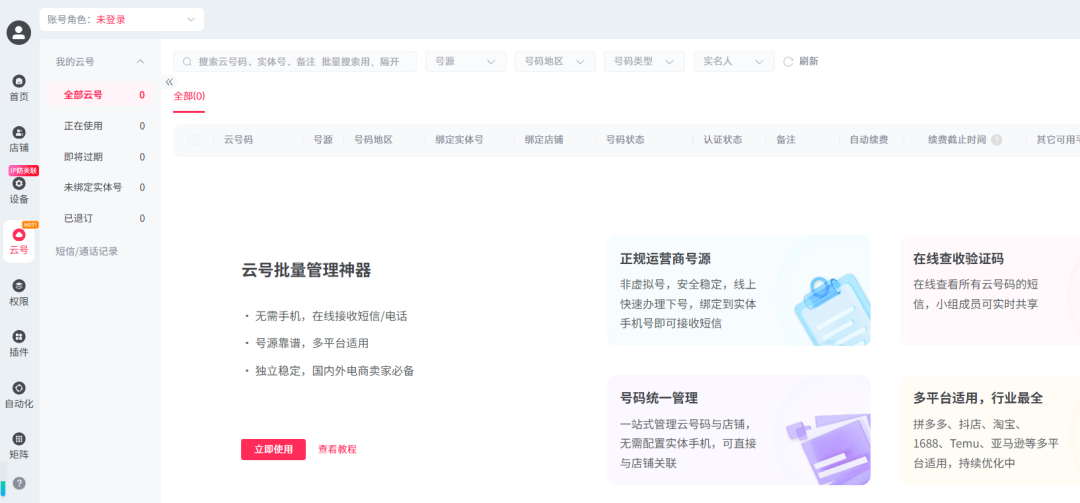Click the 正规运营商号源 card title

click(x=665, y=259)
